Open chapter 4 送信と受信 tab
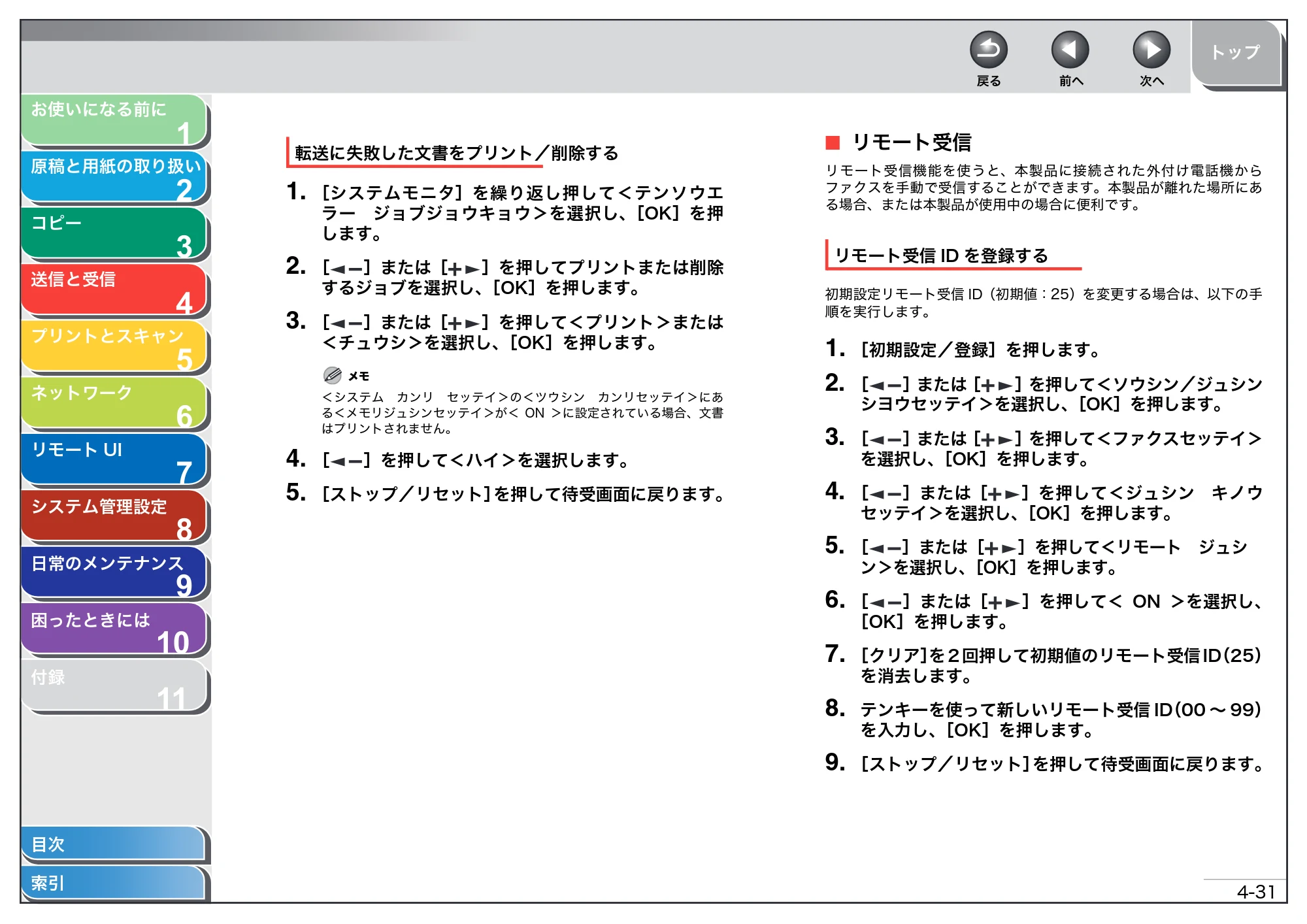1307x924 pixels. (115, 290)
